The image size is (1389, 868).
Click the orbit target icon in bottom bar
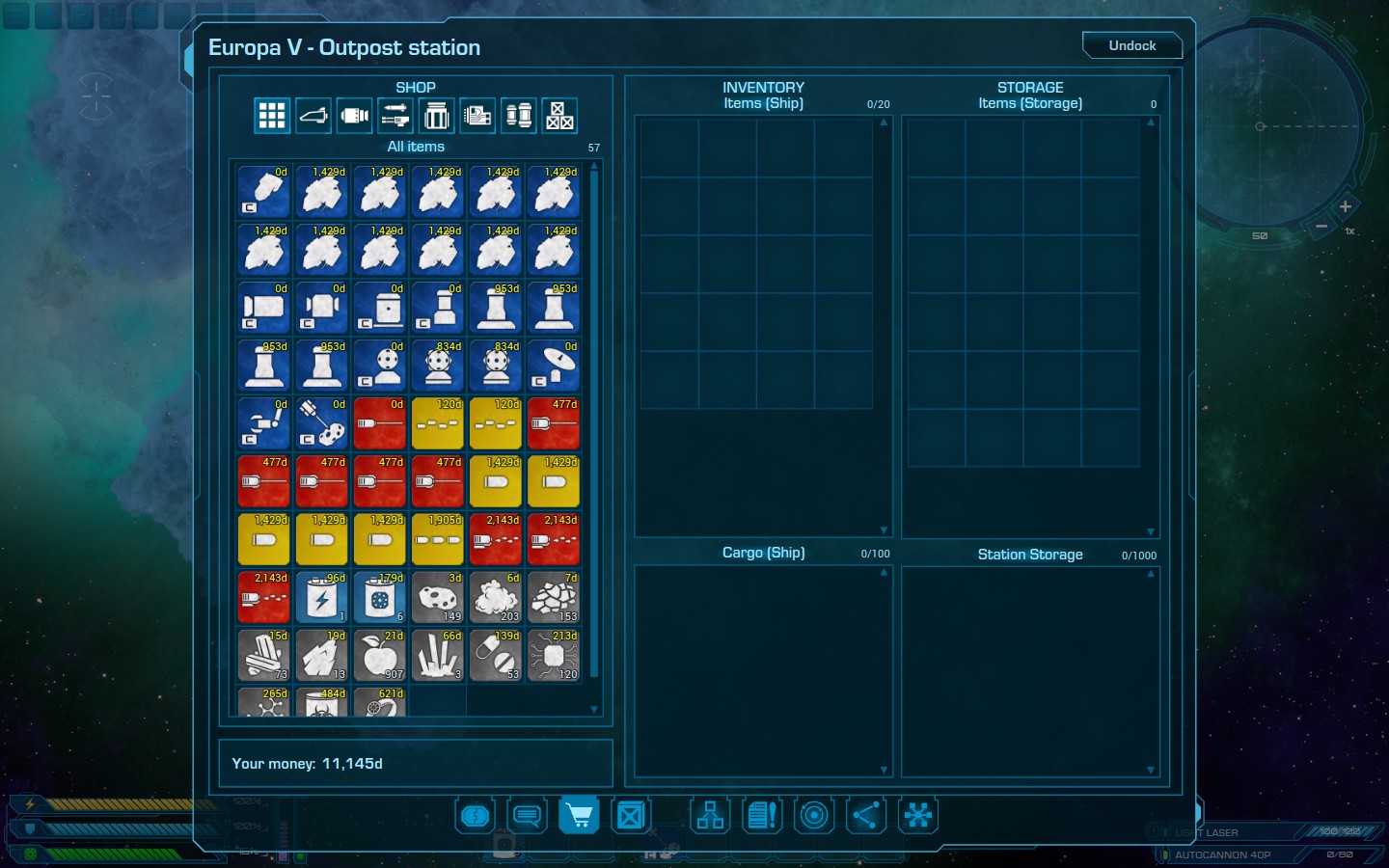pyautogui.click(x=814, y=817)
